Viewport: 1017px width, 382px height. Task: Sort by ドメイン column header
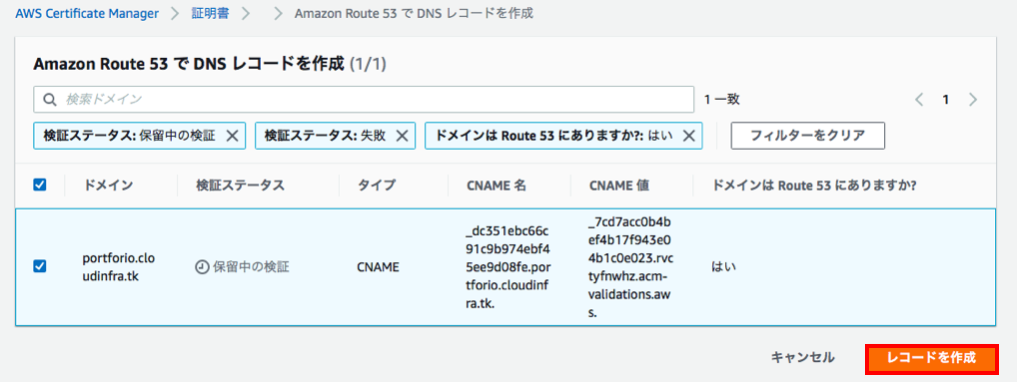click(108, 185)
